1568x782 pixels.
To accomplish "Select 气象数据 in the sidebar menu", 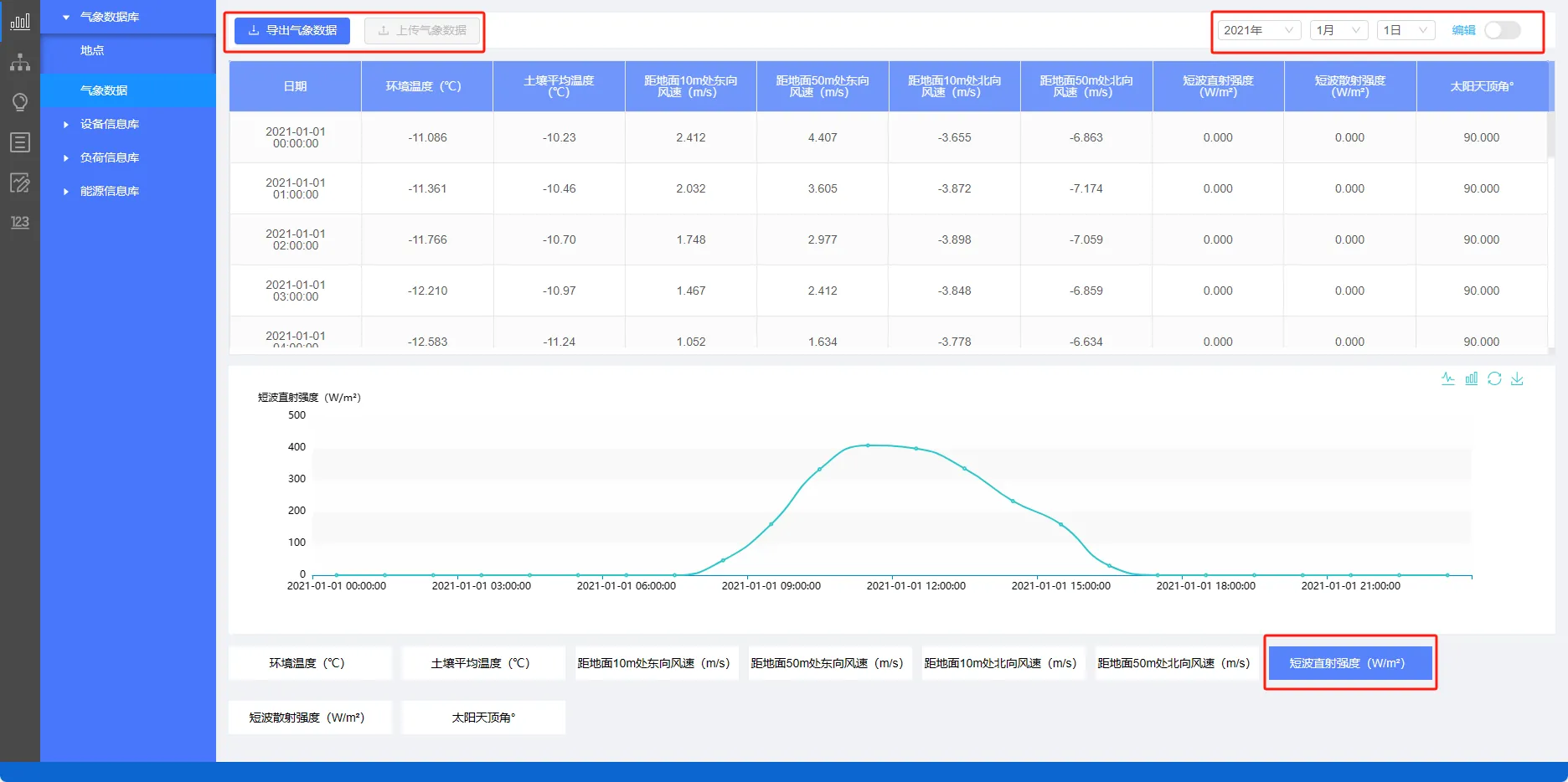I will (128, 90).
